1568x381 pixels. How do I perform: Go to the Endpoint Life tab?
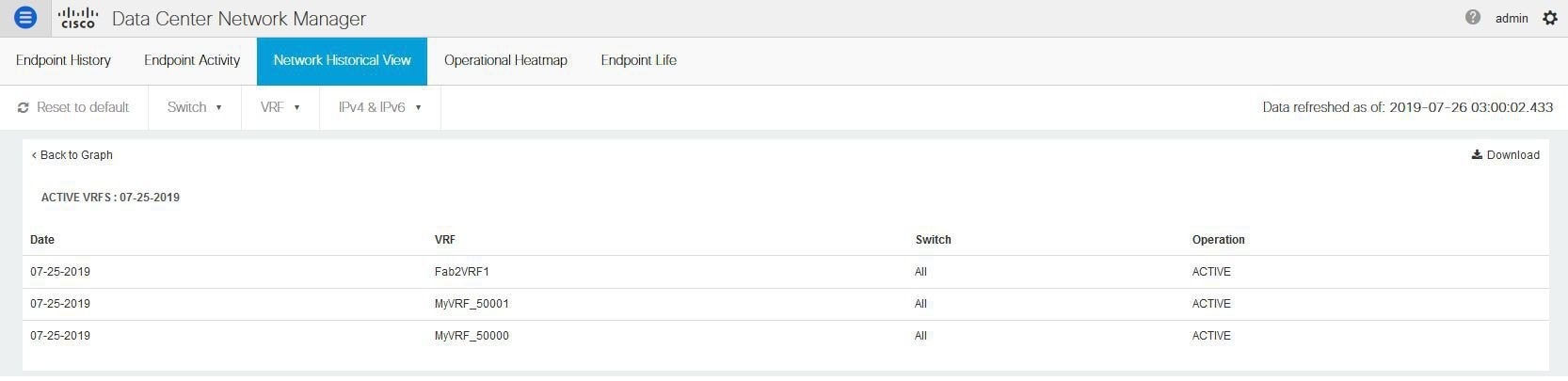click(638, 60)
